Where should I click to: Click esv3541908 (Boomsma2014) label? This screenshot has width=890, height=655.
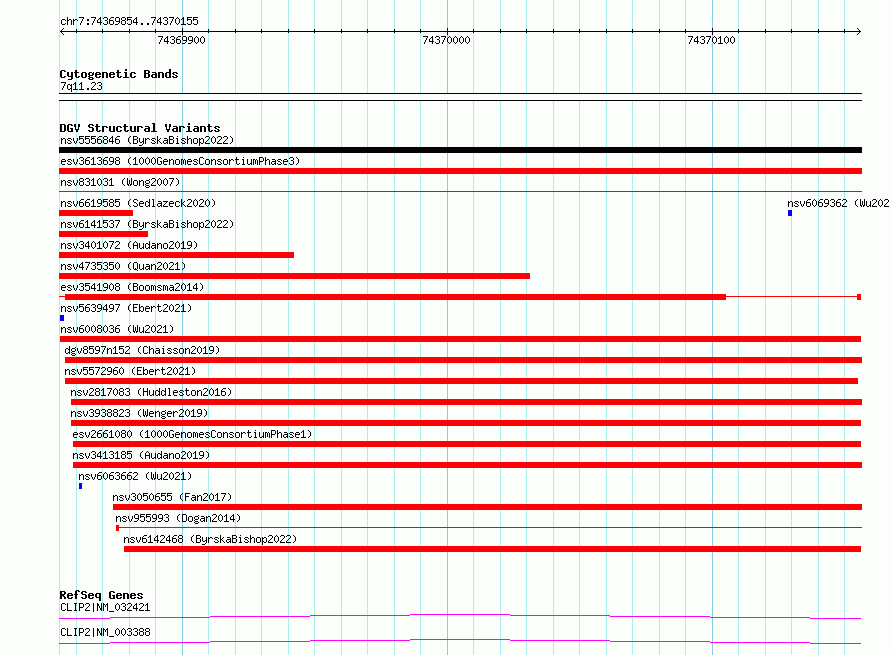[132, 287]
